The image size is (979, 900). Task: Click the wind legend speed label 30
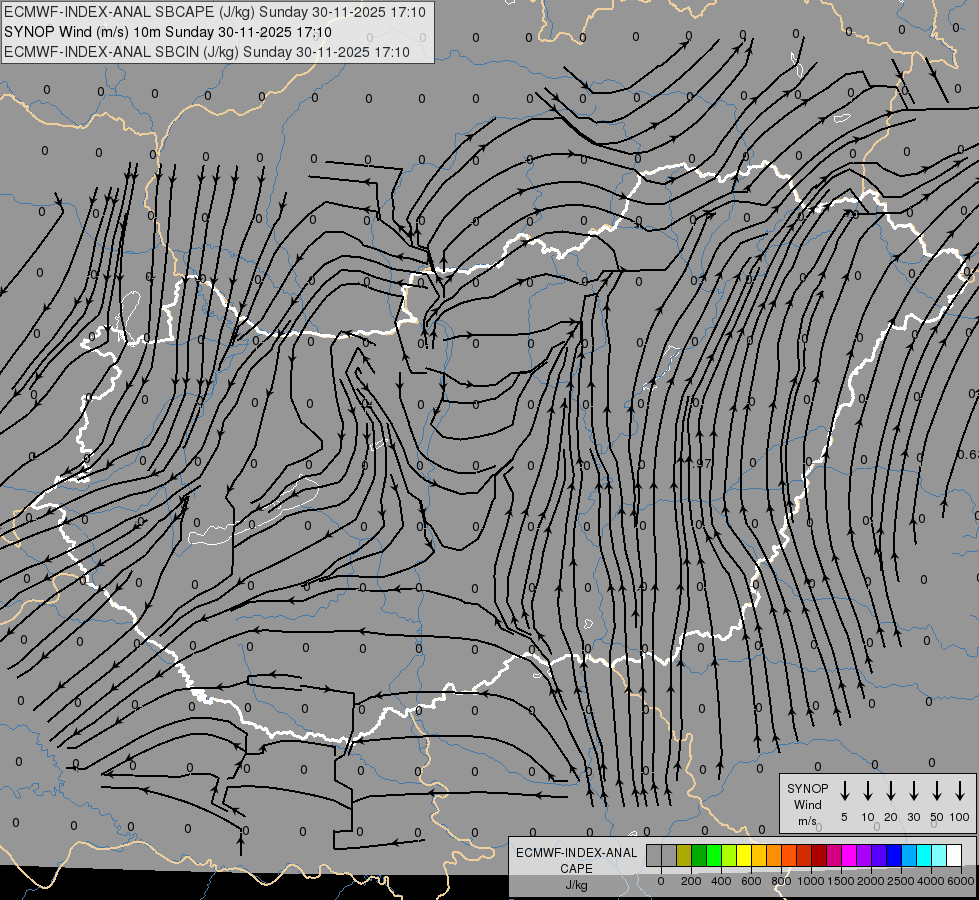(x=913, y=817)
